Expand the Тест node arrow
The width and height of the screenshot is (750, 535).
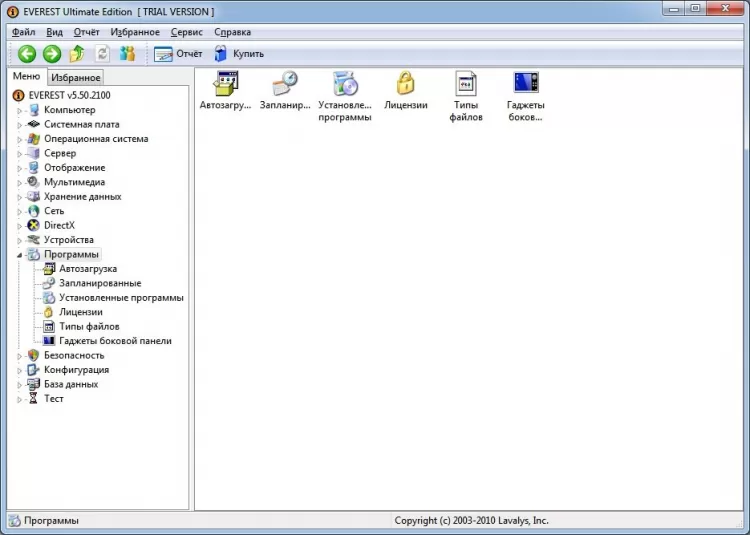pyautogui.click(x=20, y=399)
